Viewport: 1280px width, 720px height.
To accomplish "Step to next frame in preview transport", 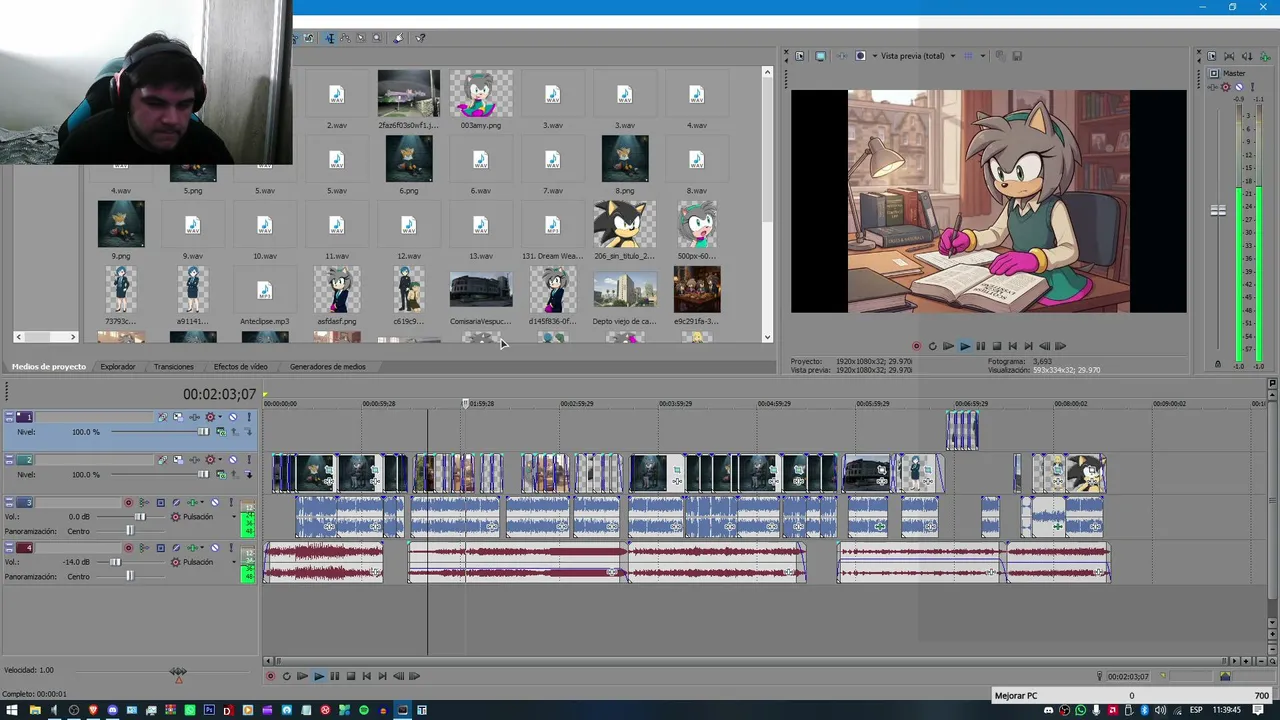I will 1060,346.
